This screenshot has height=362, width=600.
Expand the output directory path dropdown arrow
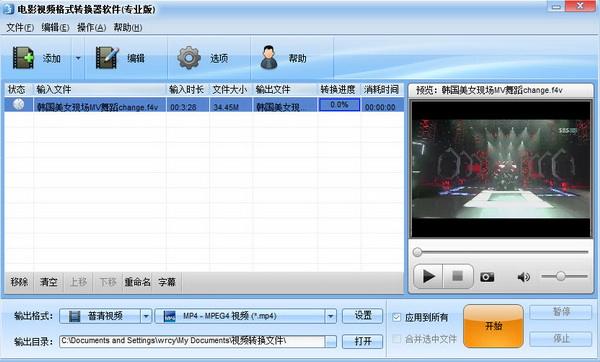point(331,341)
